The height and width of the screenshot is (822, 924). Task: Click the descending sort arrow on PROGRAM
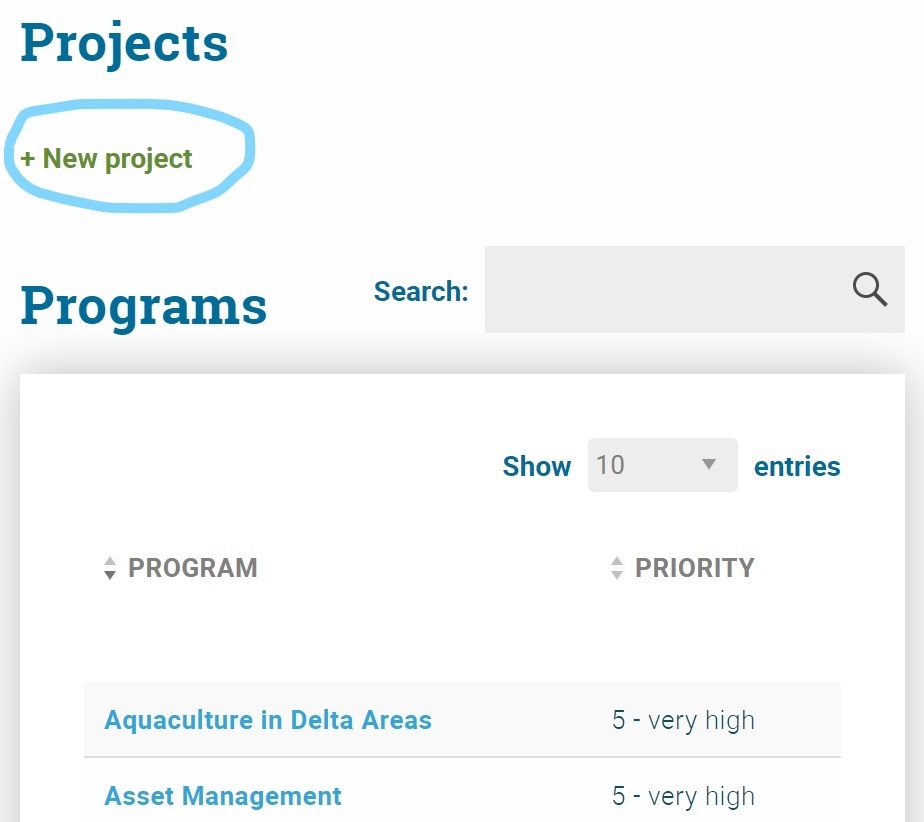[x=110, y=573]
